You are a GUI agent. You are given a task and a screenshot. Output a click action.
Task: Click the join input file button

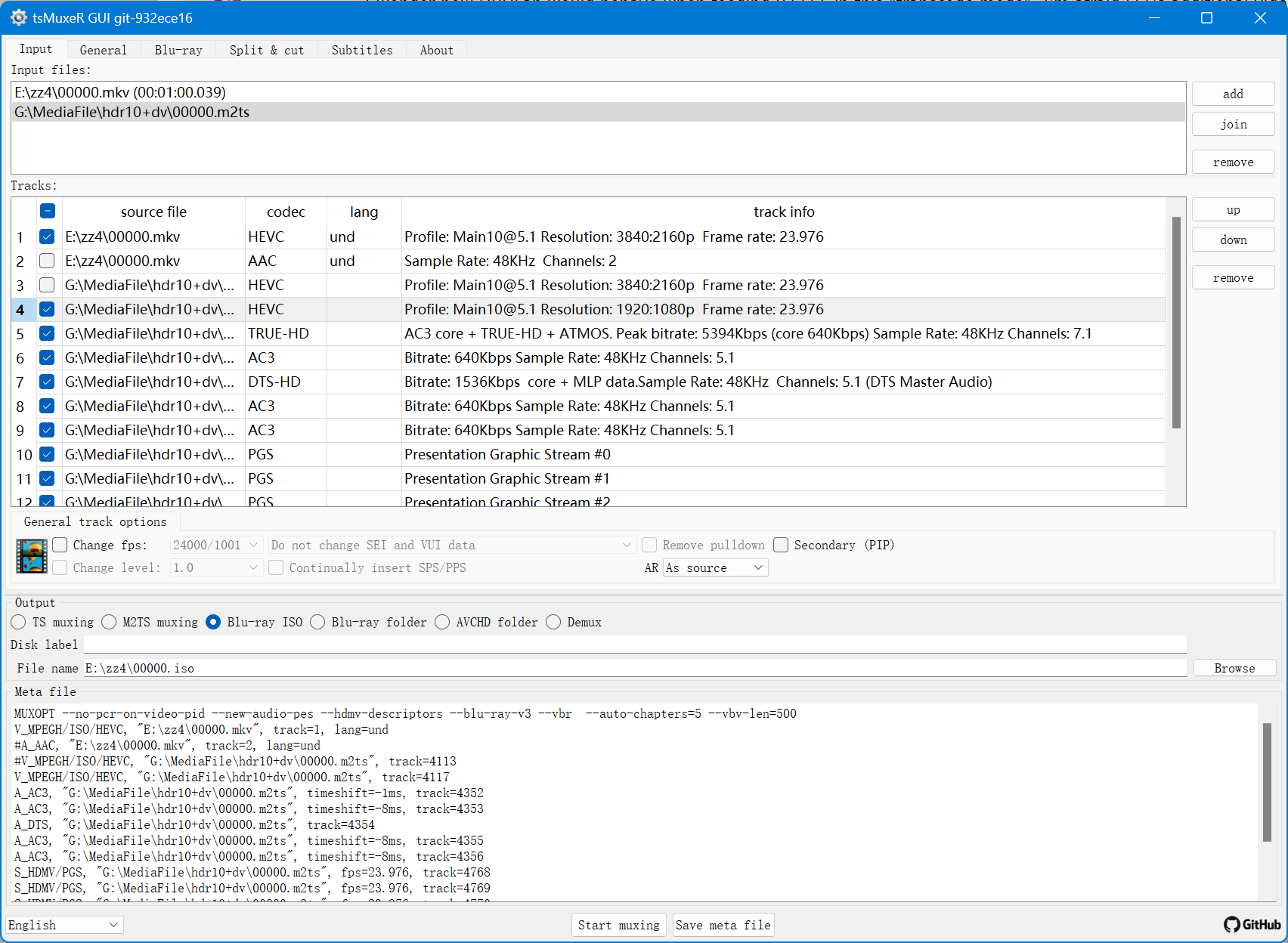(1234, 124)
